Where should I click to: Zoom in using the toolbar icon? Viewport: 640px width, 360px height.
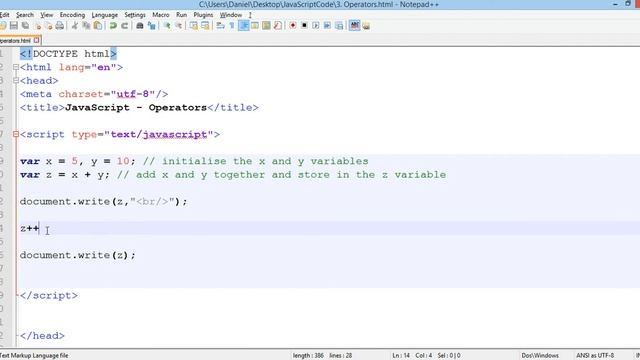click(167, 26)
